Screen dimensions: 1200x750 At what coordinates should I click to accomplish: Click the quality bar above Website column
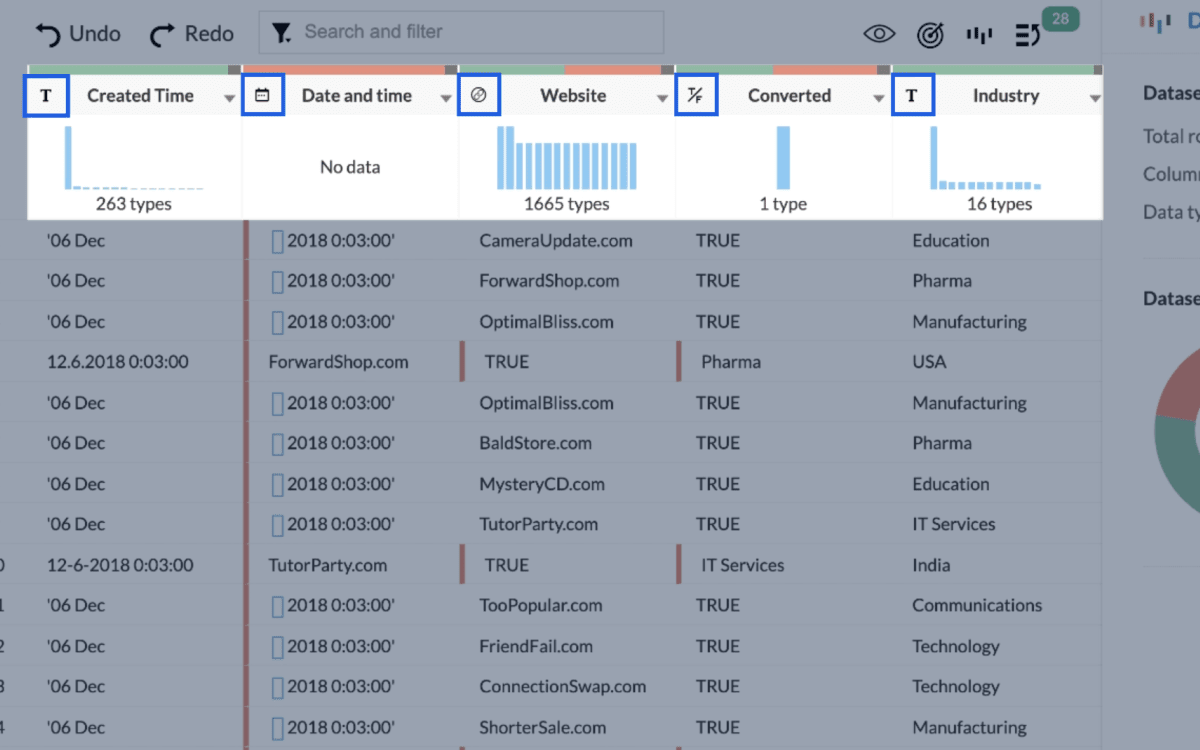[x=567, y=70]
